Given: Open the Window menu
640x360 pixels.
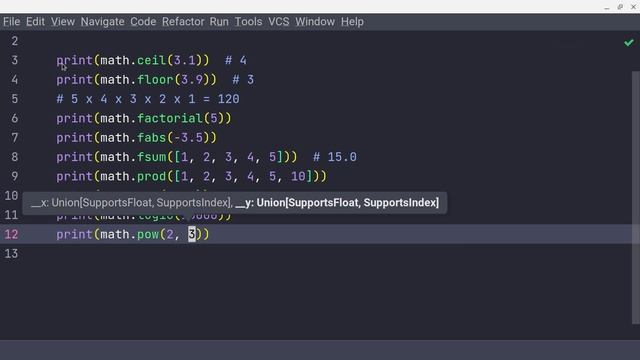Looking at the screenshot, I should pyautogui.click(x=315, y=22).
